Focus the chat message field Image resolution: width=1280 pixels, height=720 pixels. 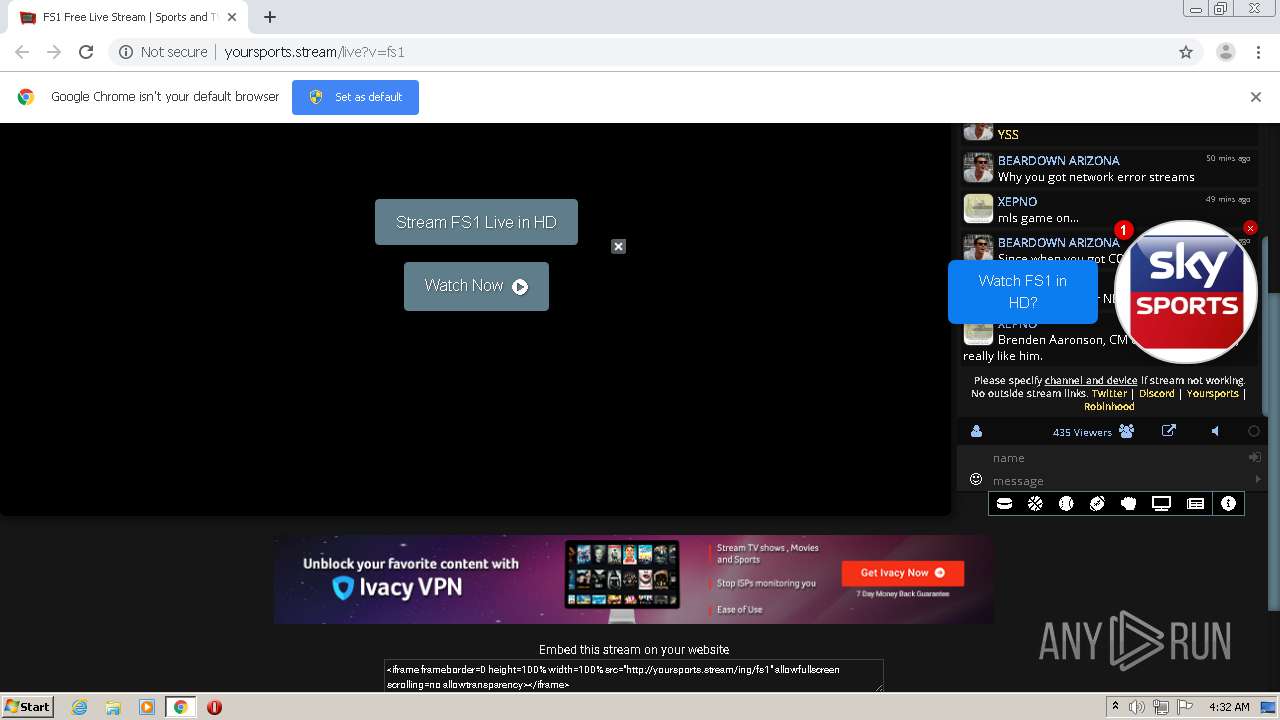1118,481
